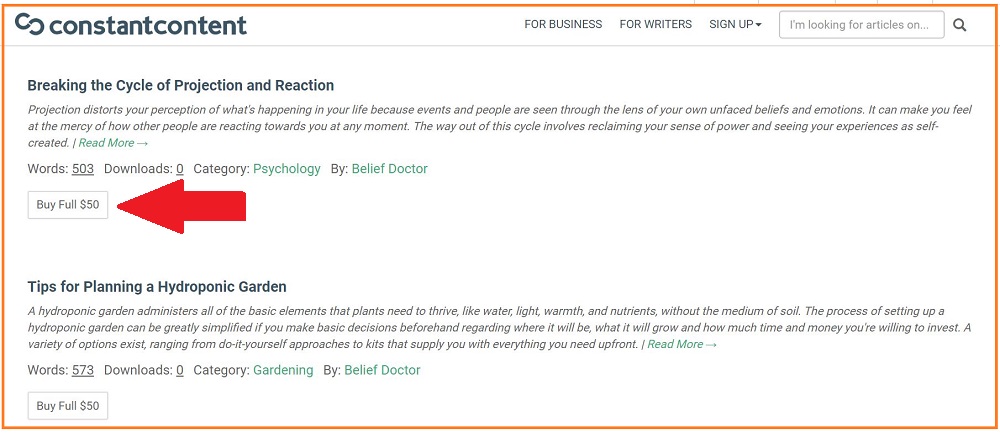Image resolution: width=1000 pixels, height=433 pixels.
Task: Open 'Tips for Planning a Hydroponic Garden' article
Action: (157, 286)
